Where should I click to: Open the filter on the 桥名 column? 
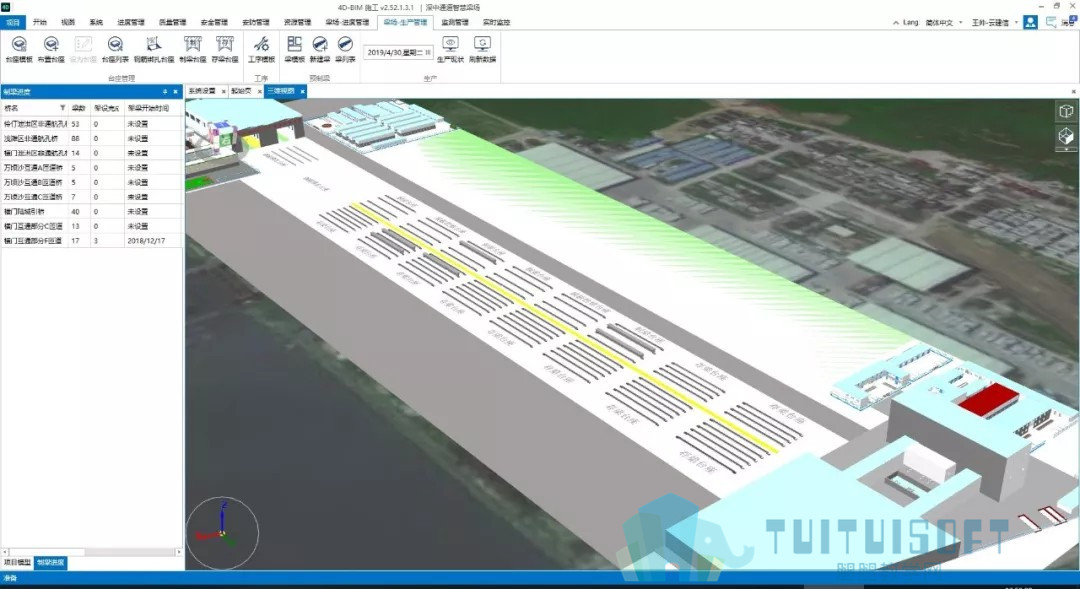[62, 108]
